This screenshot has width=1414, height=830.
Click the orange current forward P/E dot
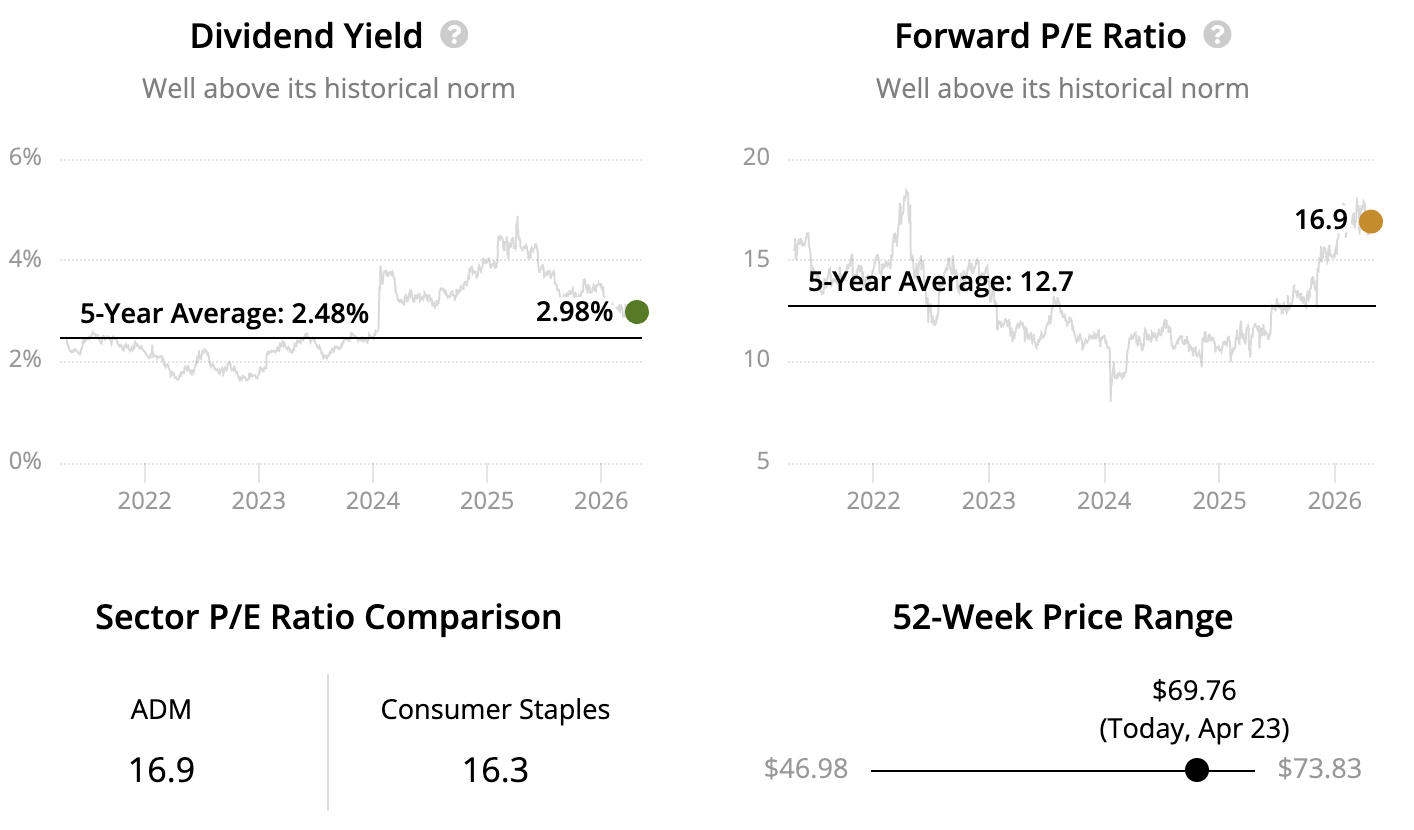coord(1370,222)
